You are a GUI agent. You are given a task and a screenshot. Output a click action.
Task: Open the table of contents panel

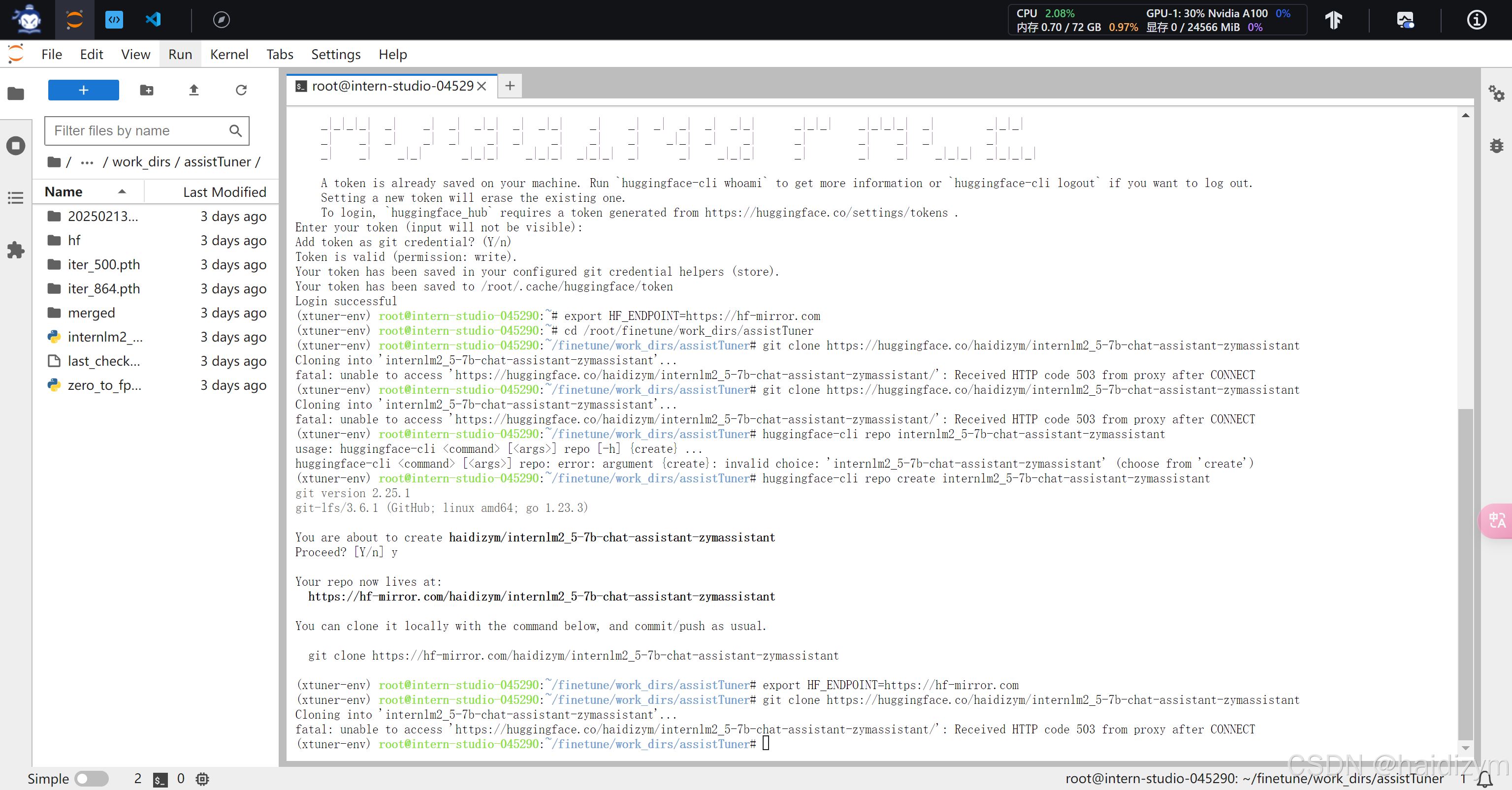16,198
